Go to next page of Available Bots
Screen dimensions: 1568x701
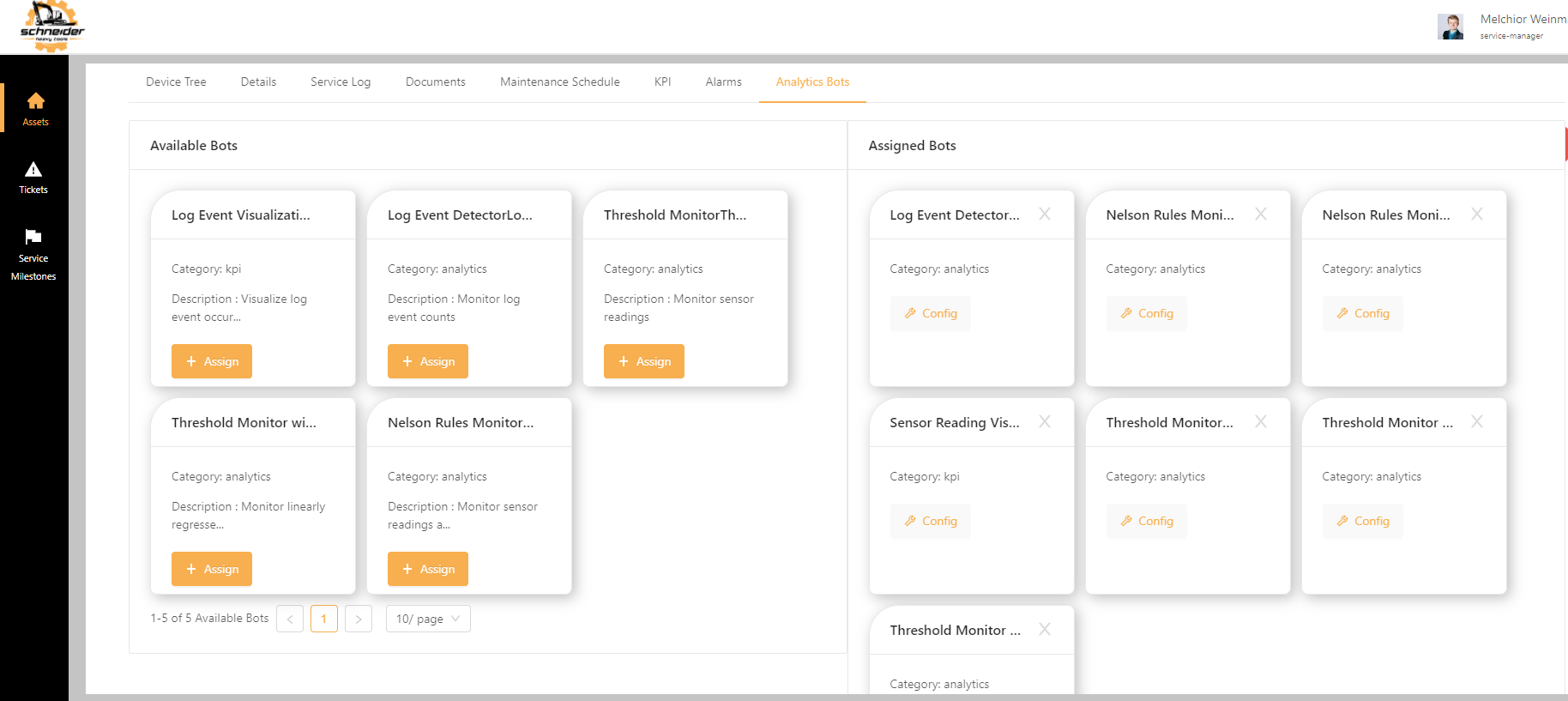359,619
